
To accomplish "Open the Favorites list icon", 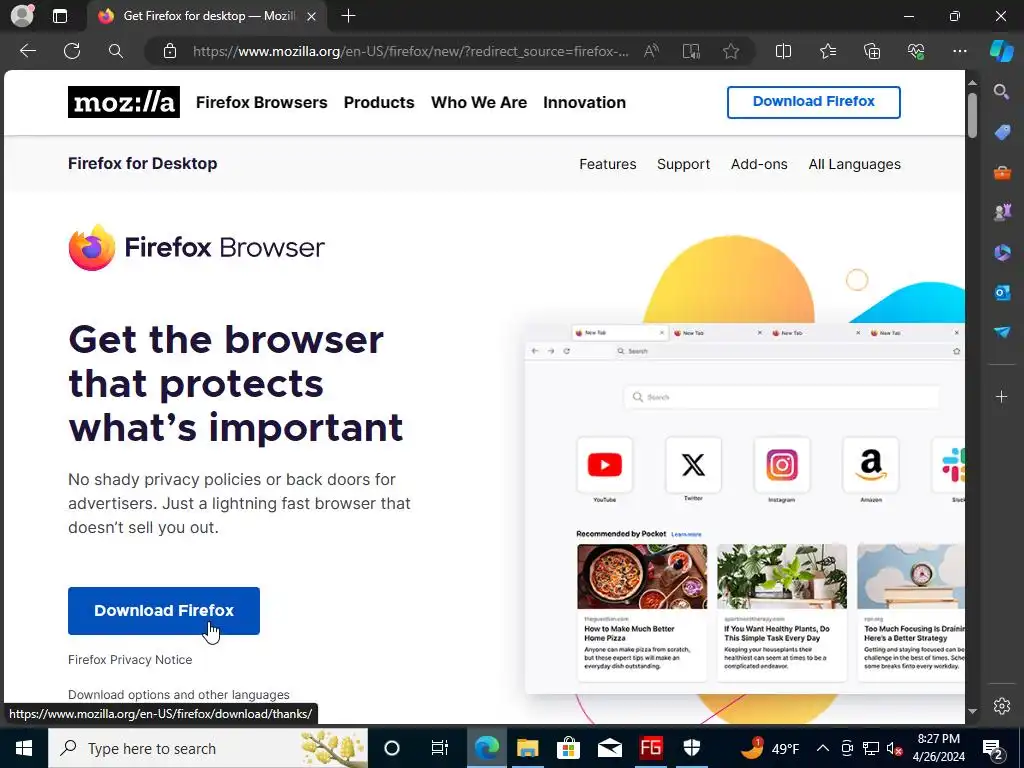I will (x=827, y=51).
